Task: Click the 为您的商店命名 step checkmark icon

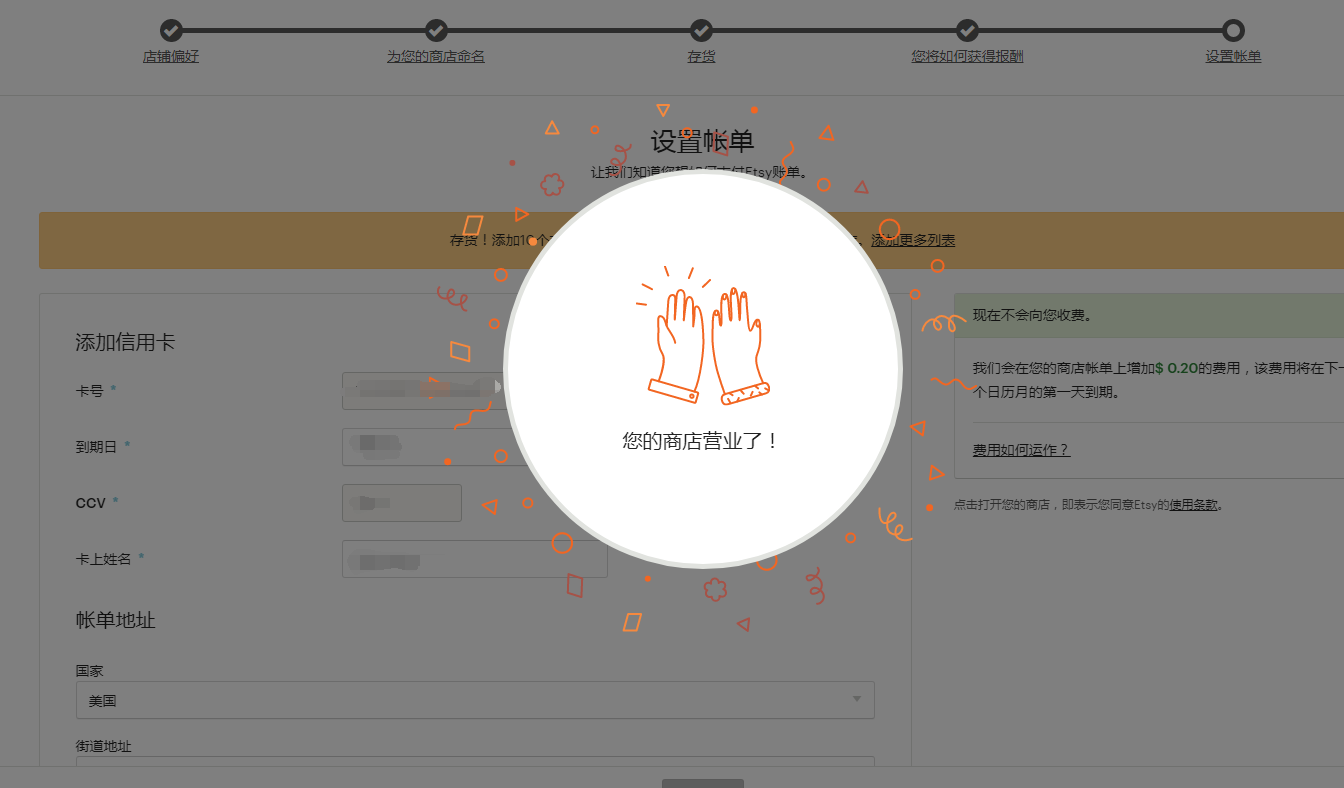Action: point(436,30)
